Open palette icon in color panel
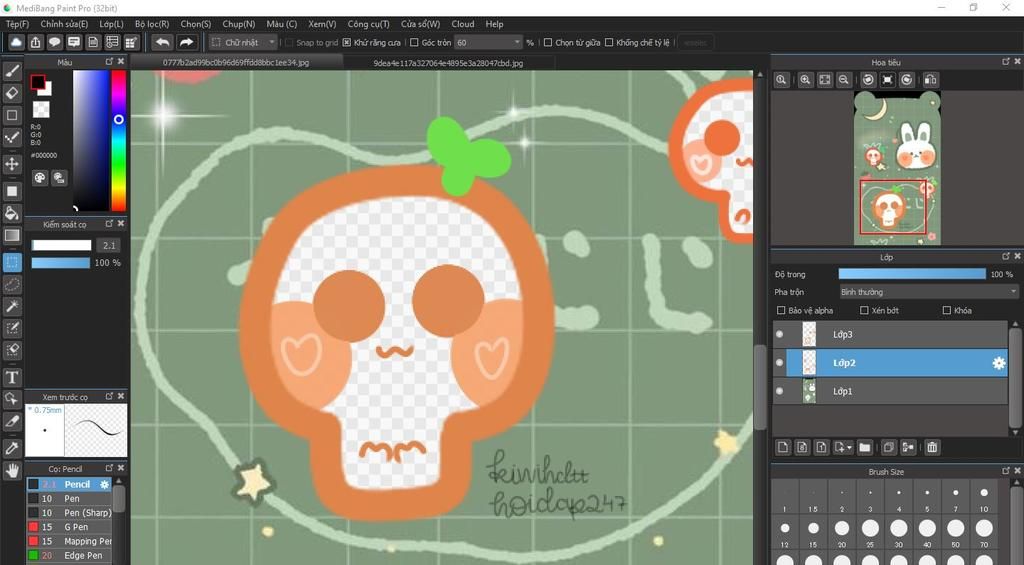 click(40, 178)
